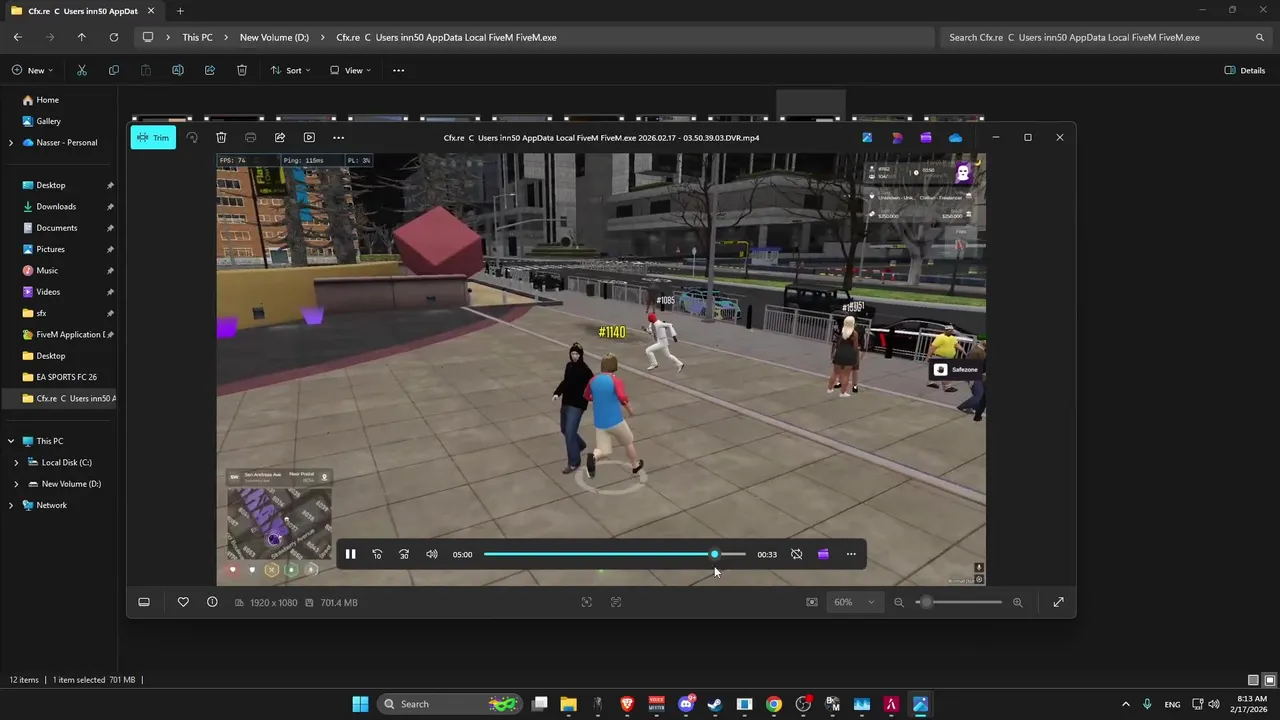Open Google Chrome from taskbar
The width and height of the screenshot is (1280, 720).
click(774, 704)
